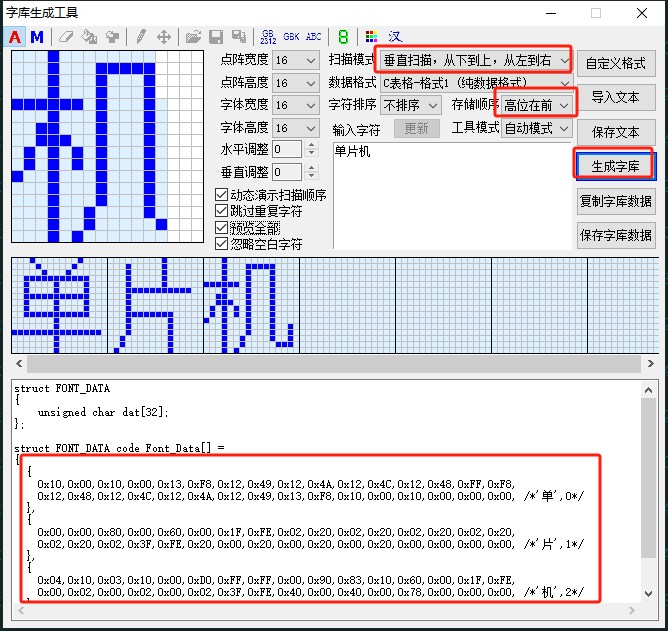
Task: Open file with the folder icon
Action: tap(193, 37)
